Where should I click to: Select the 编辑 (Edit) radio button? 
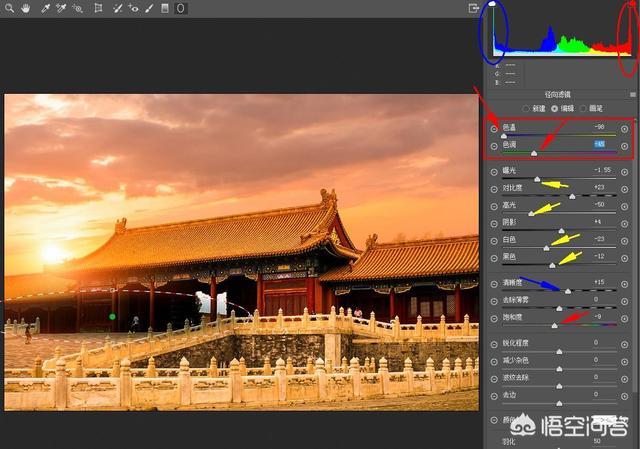click(x=554, y=109)
